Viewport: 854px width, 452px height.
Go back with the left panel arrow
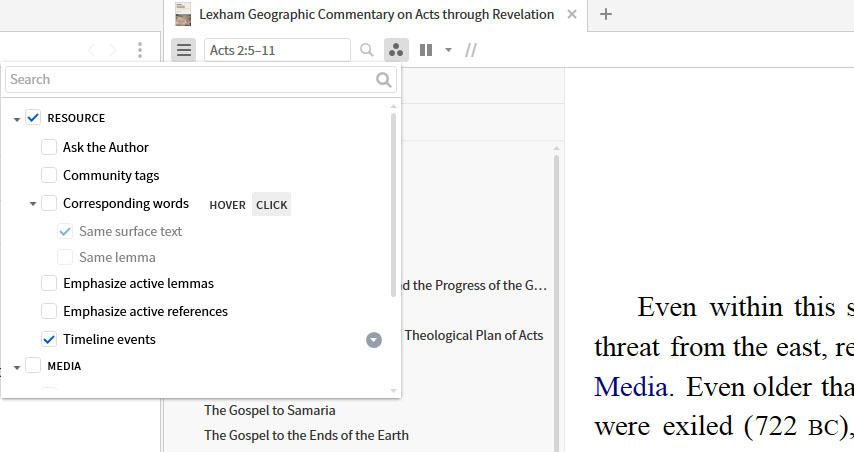(91, 50)
